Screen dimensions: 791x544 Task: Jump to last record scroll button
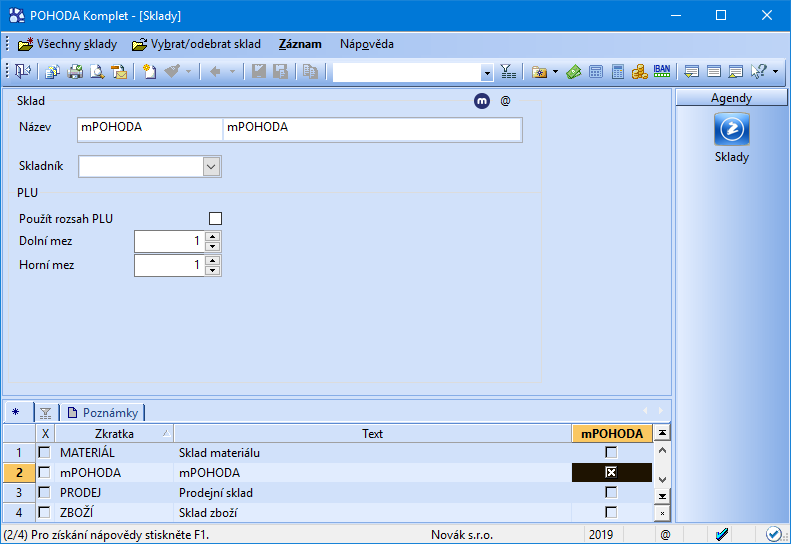(x=662, y=496)
